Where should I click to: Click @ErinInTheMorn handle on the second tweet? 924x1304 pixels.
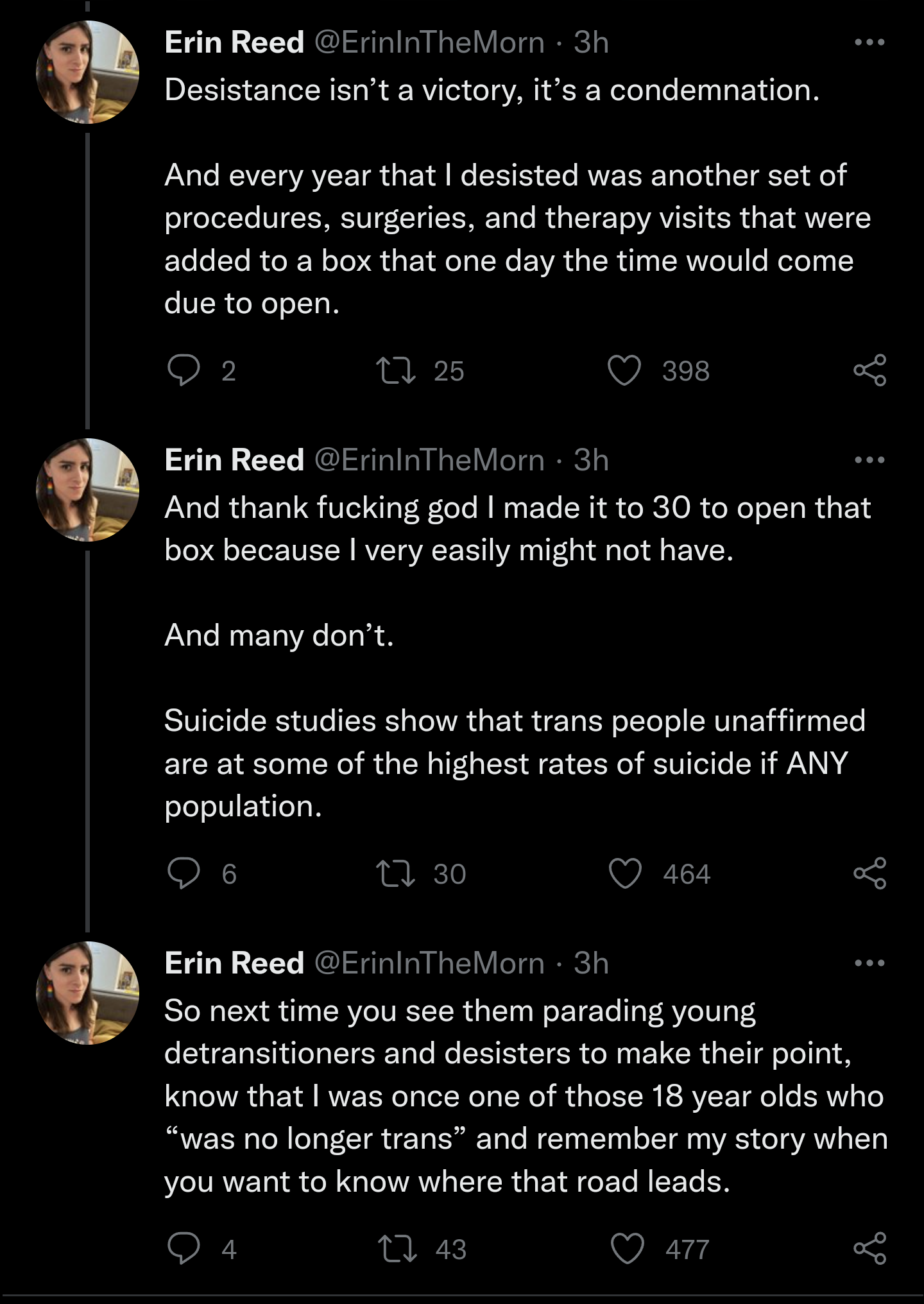pos(429,460)
